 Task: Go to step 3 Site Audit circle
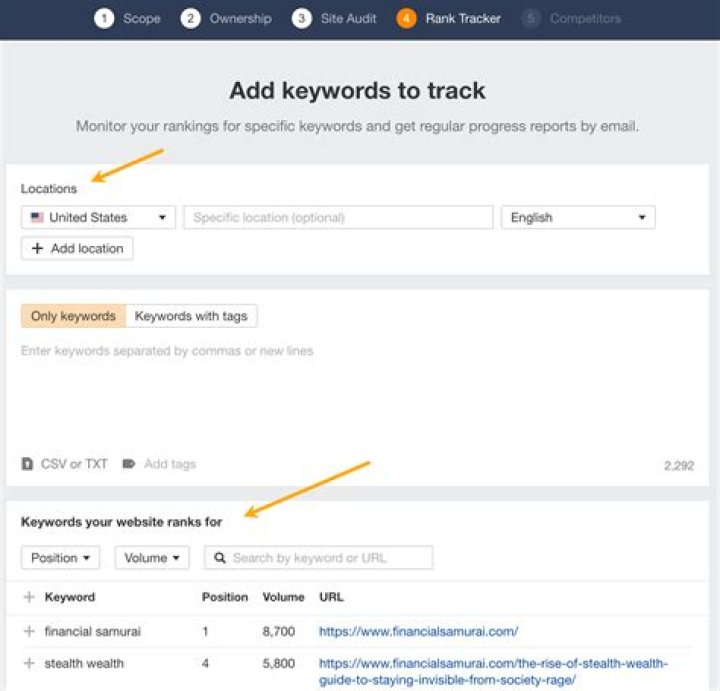click(301, 18)
